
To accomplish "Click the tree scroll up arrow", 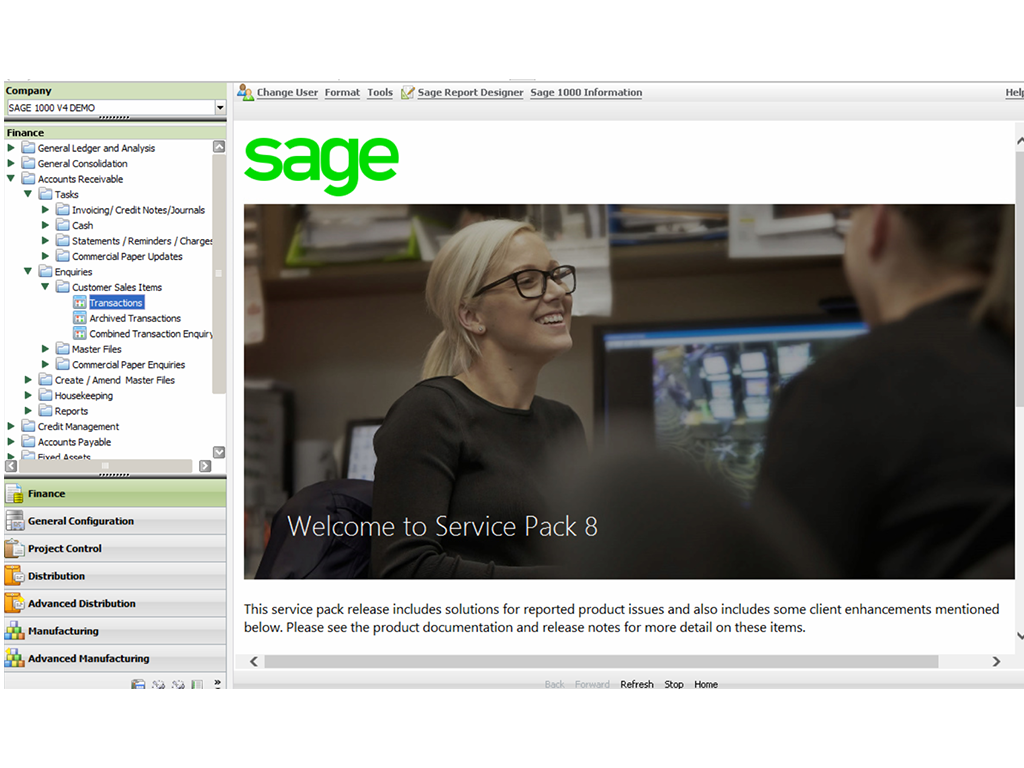I will [219, 147].
